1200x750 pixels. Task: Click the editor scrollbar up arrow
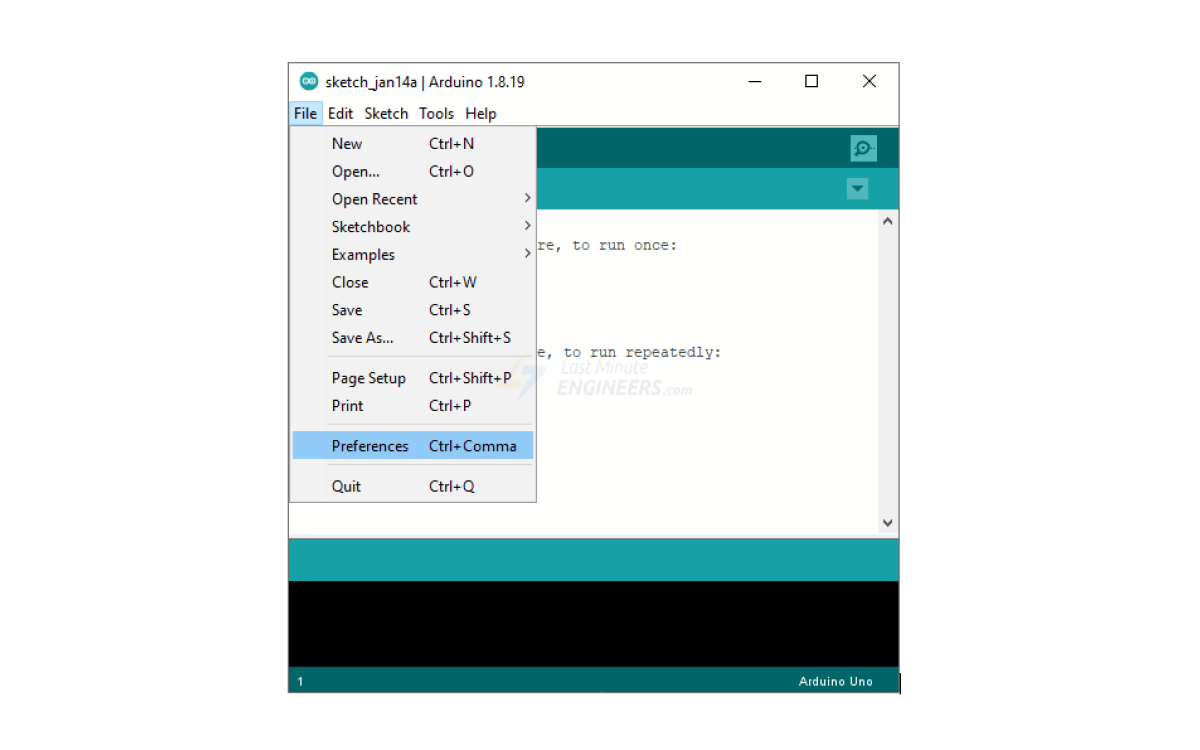pyautogui.click(x=888, y=221)
